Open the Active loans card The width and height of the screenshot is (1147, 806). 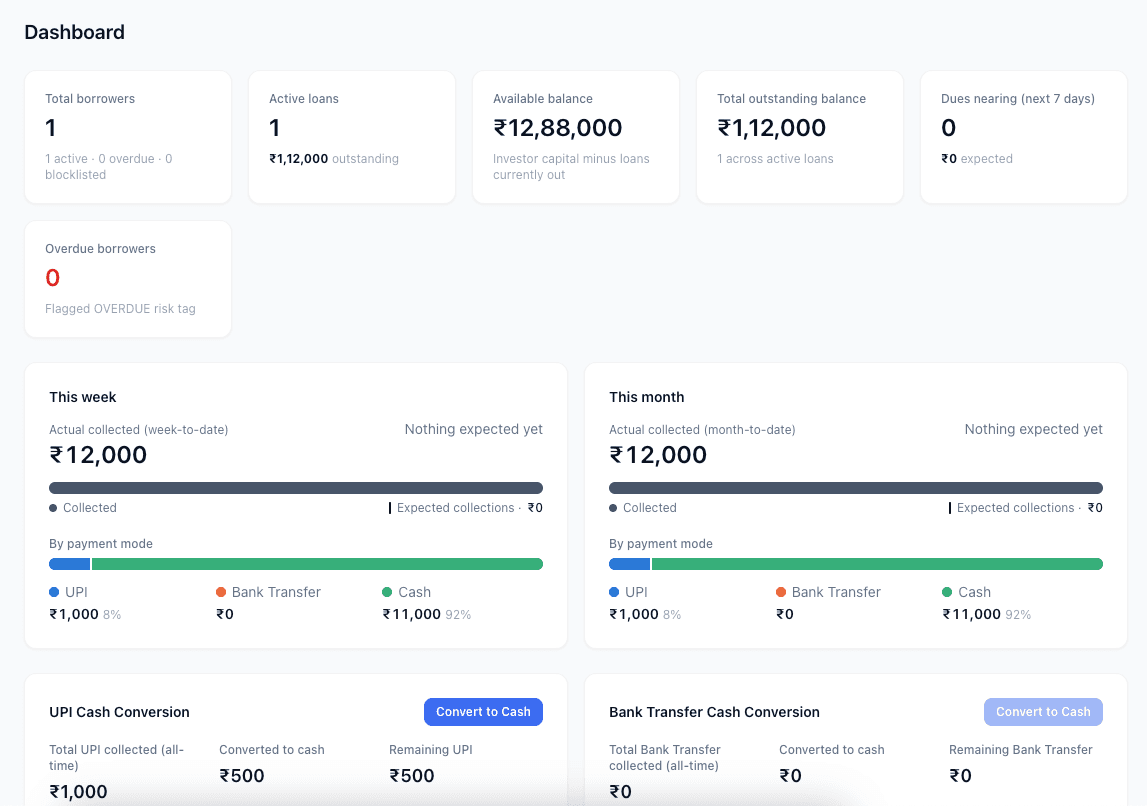coord(352,137)
